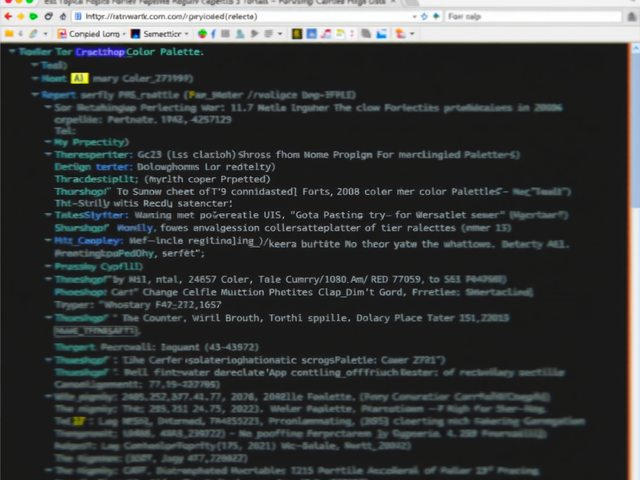Click the yellow highlighted 'Al' label
Viewport: 640px width, 480px height.
click(80, 78)
